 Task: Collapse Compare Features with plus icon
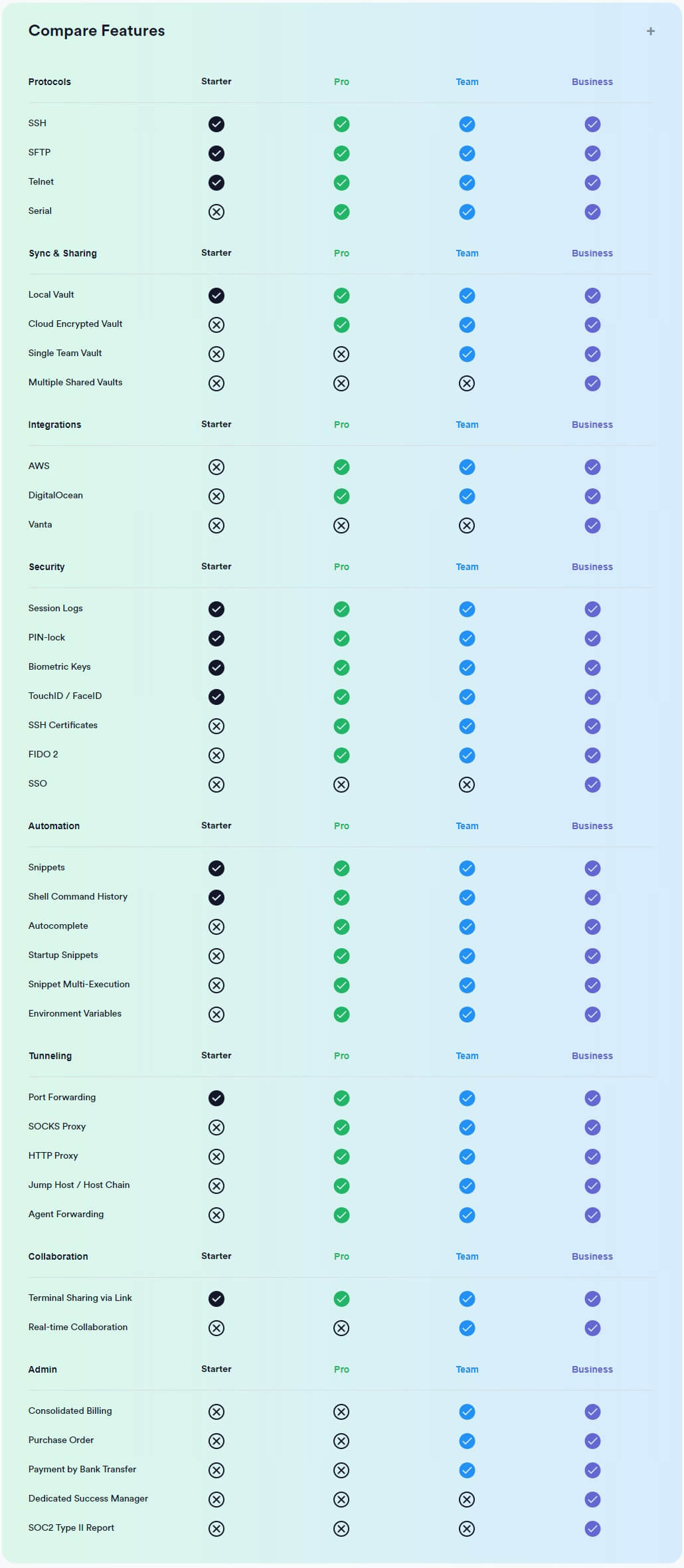[x=651, y=31]
